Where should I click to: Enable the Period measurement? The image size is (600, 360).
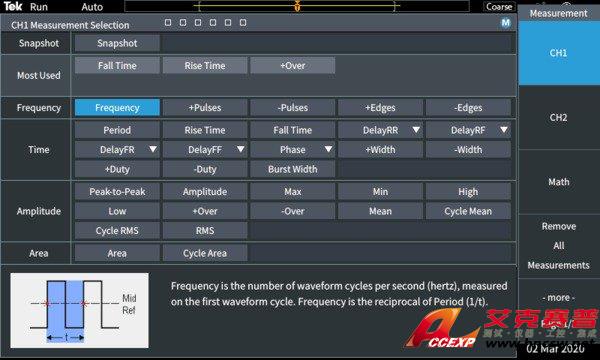(x=117, y=130)
